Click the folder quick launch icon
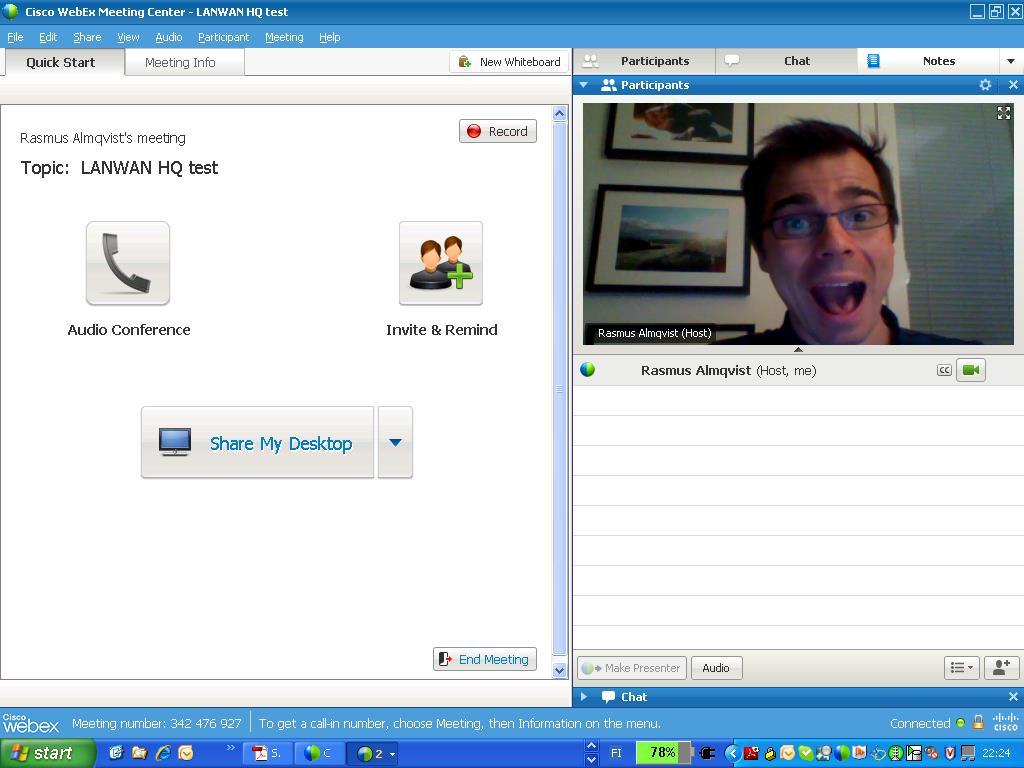This screenshot has height=768, width=1024. [138, 753]
